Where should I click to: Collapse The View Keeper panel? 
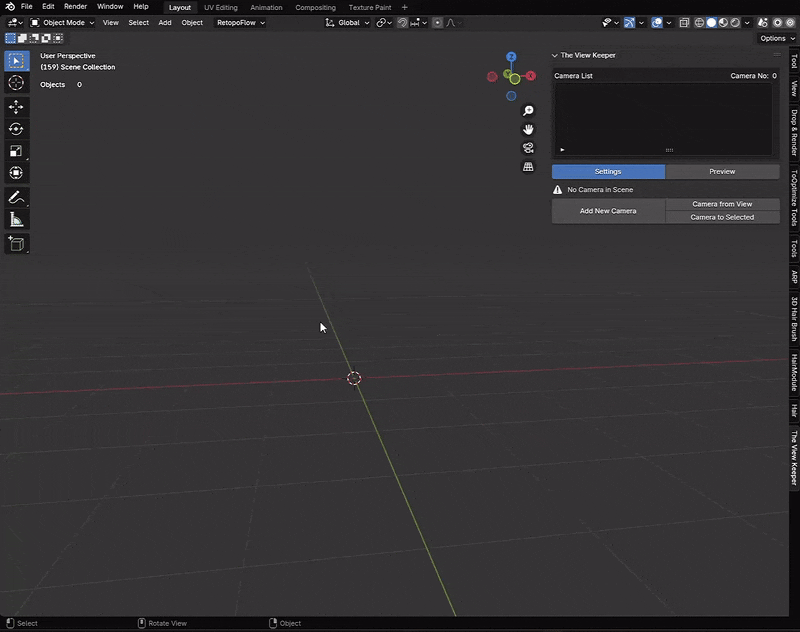click(x=555, y=55)
